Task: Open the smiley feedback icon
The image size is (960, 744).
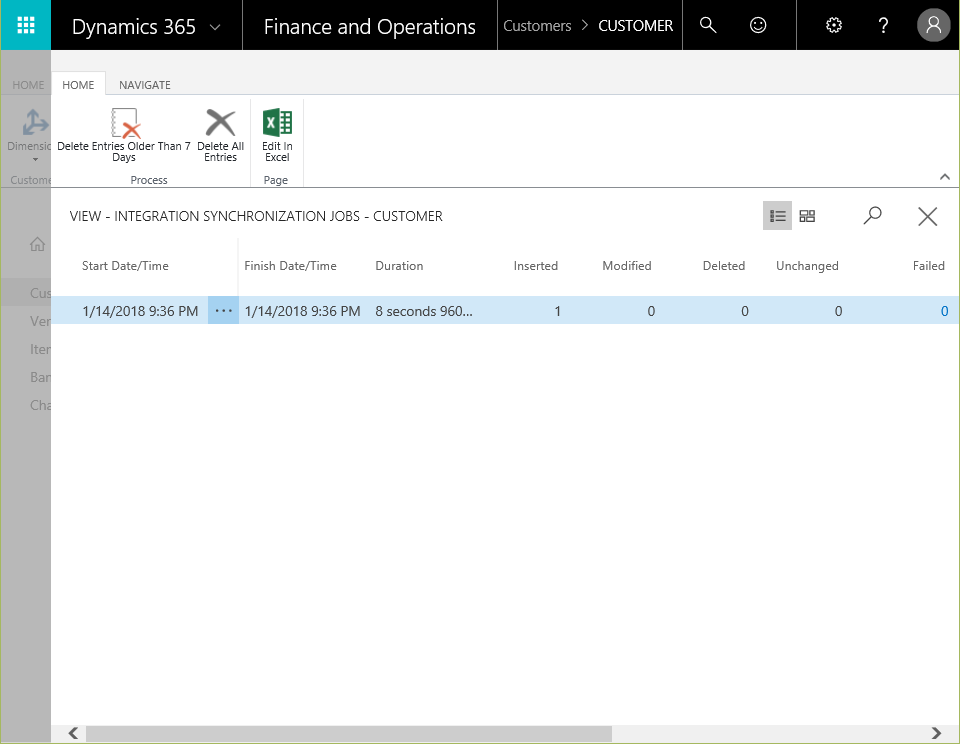Action: 758,26
